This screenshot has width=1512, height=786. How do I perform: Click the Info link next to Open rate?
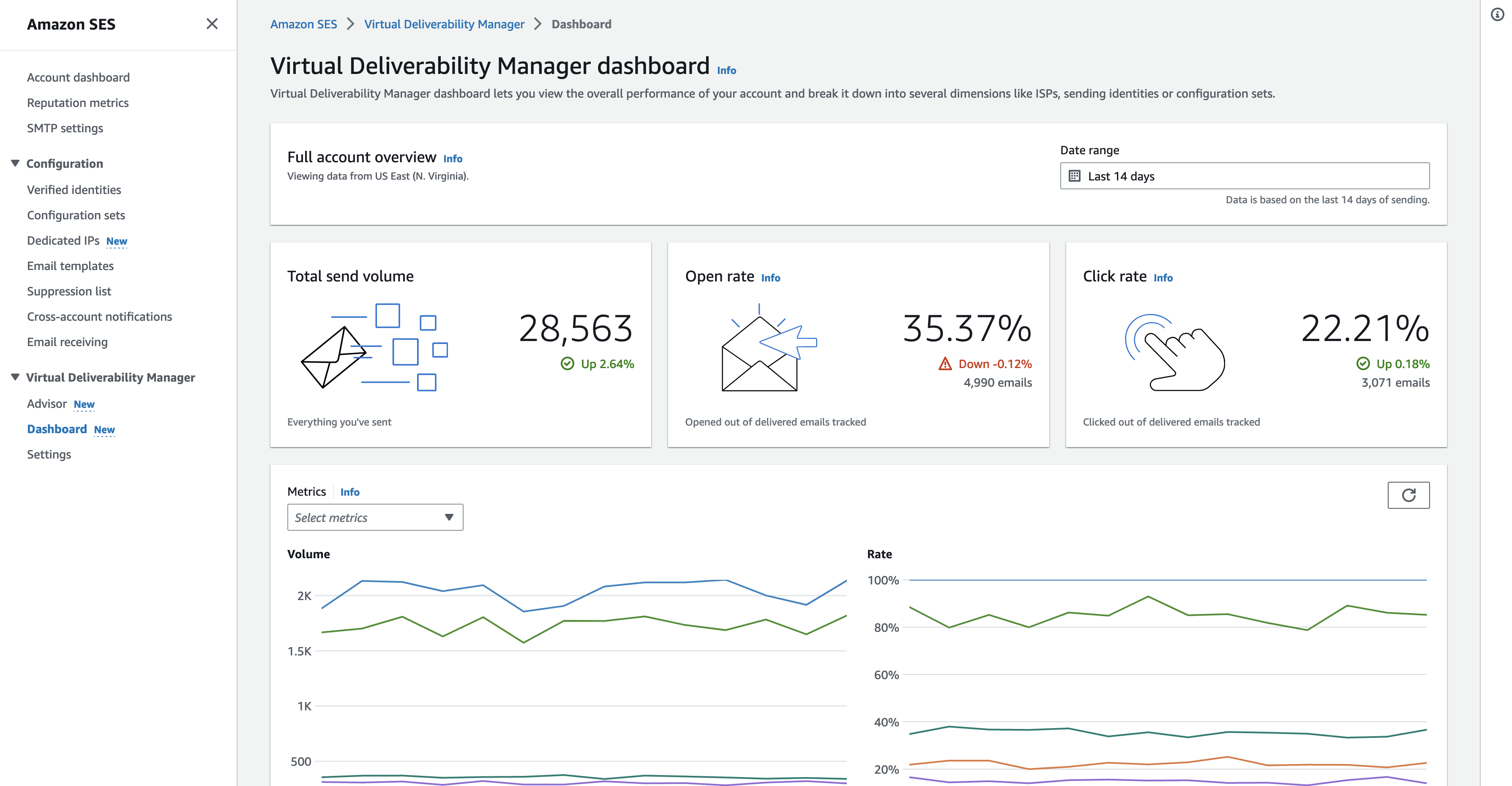770,277
